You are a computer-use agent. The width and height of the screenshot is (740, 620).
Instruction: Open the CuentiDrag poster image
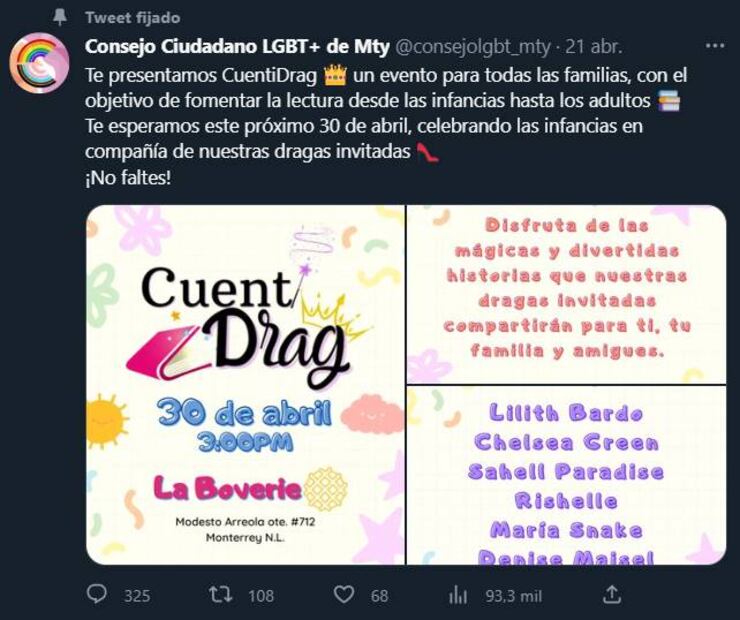(x=245, y=385)
